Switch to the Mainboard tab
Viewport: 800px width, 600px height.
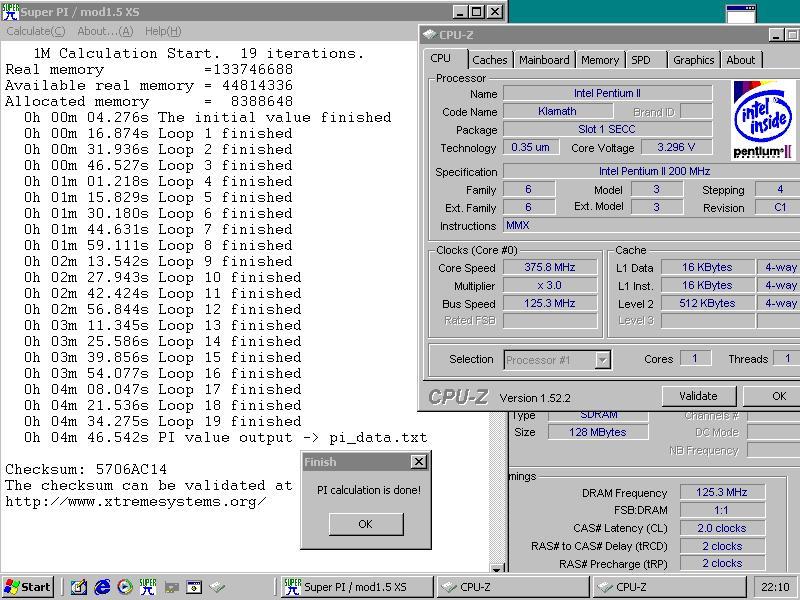[544, 60]
